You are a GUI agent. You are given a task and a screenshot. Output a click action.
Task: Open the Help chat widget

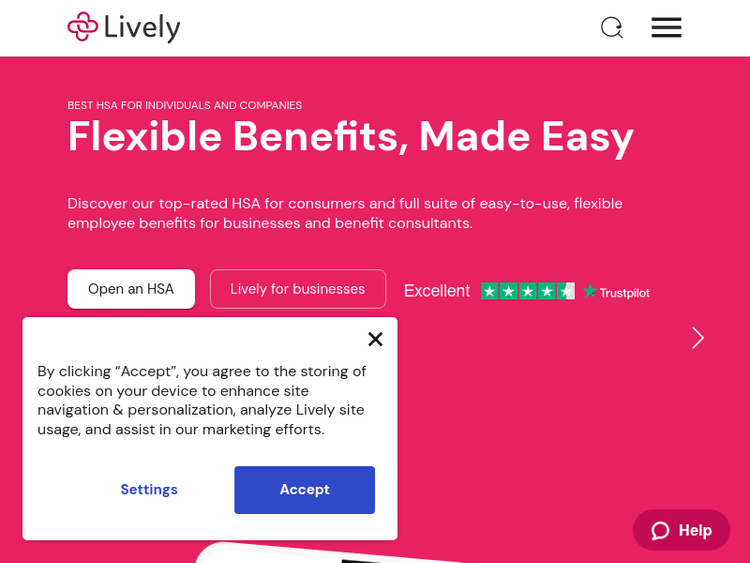click(x=682, y=530)
